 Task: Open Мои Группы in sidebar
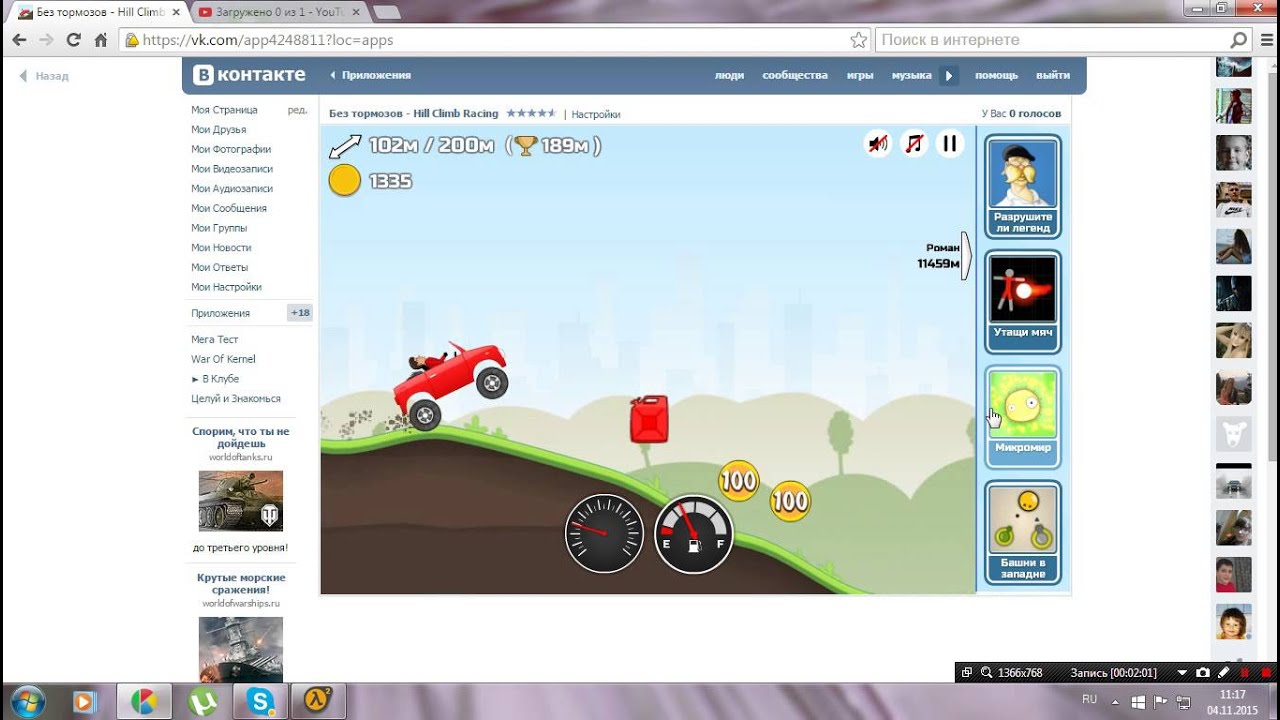(219, 228)
